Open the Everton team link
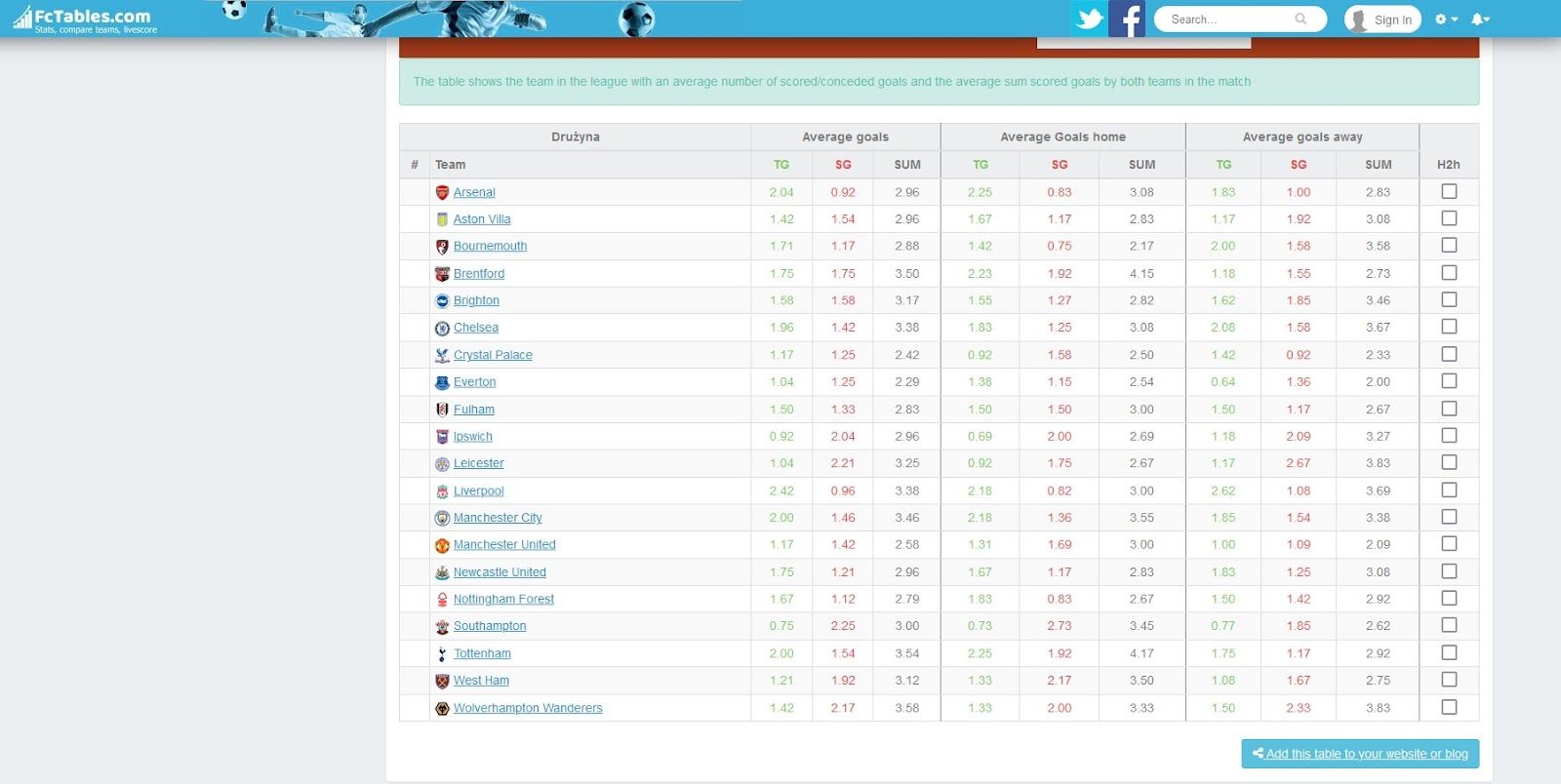1561x784 pixels. [x=474, y=382]
